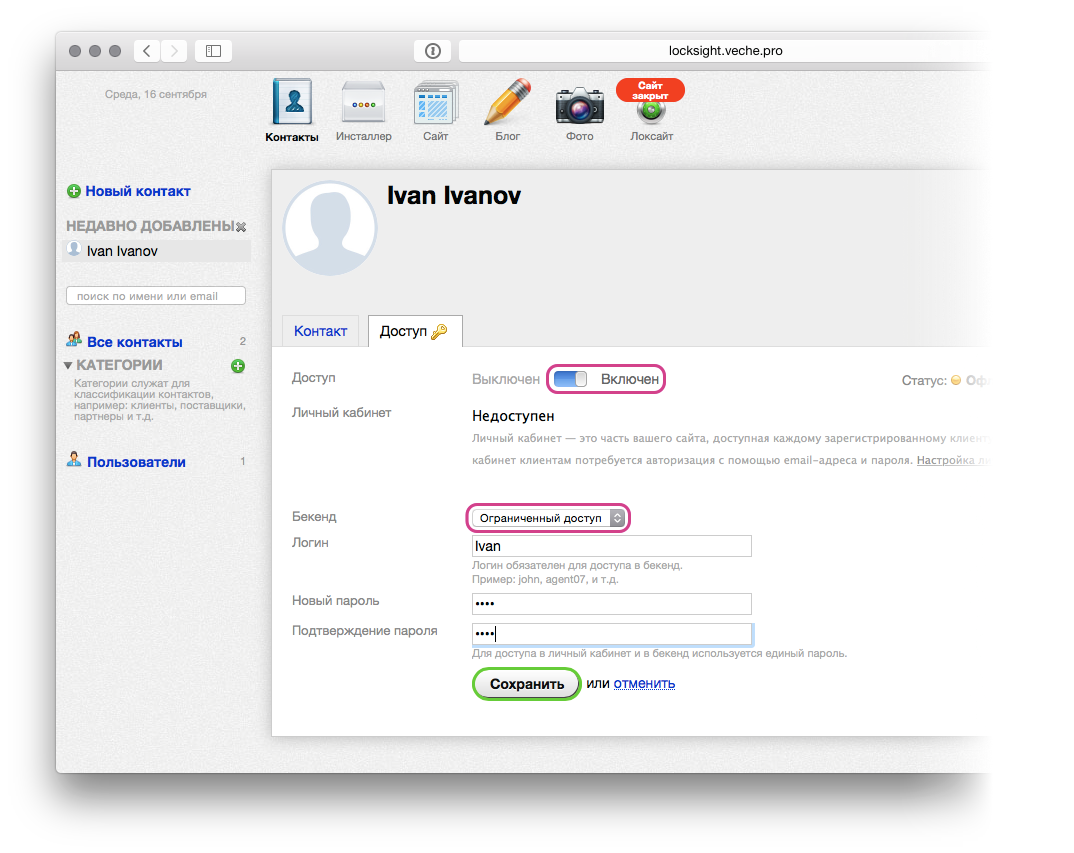
Task: Select Ivan Ivanov in recently added
Action: click(158, 251)
